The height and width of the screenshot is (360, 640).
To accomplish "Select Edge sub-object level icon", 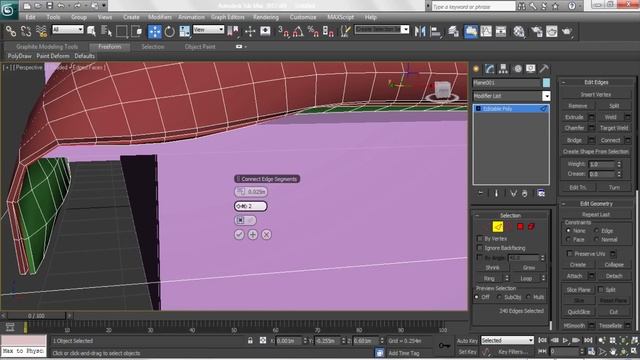I will [498, 227].
